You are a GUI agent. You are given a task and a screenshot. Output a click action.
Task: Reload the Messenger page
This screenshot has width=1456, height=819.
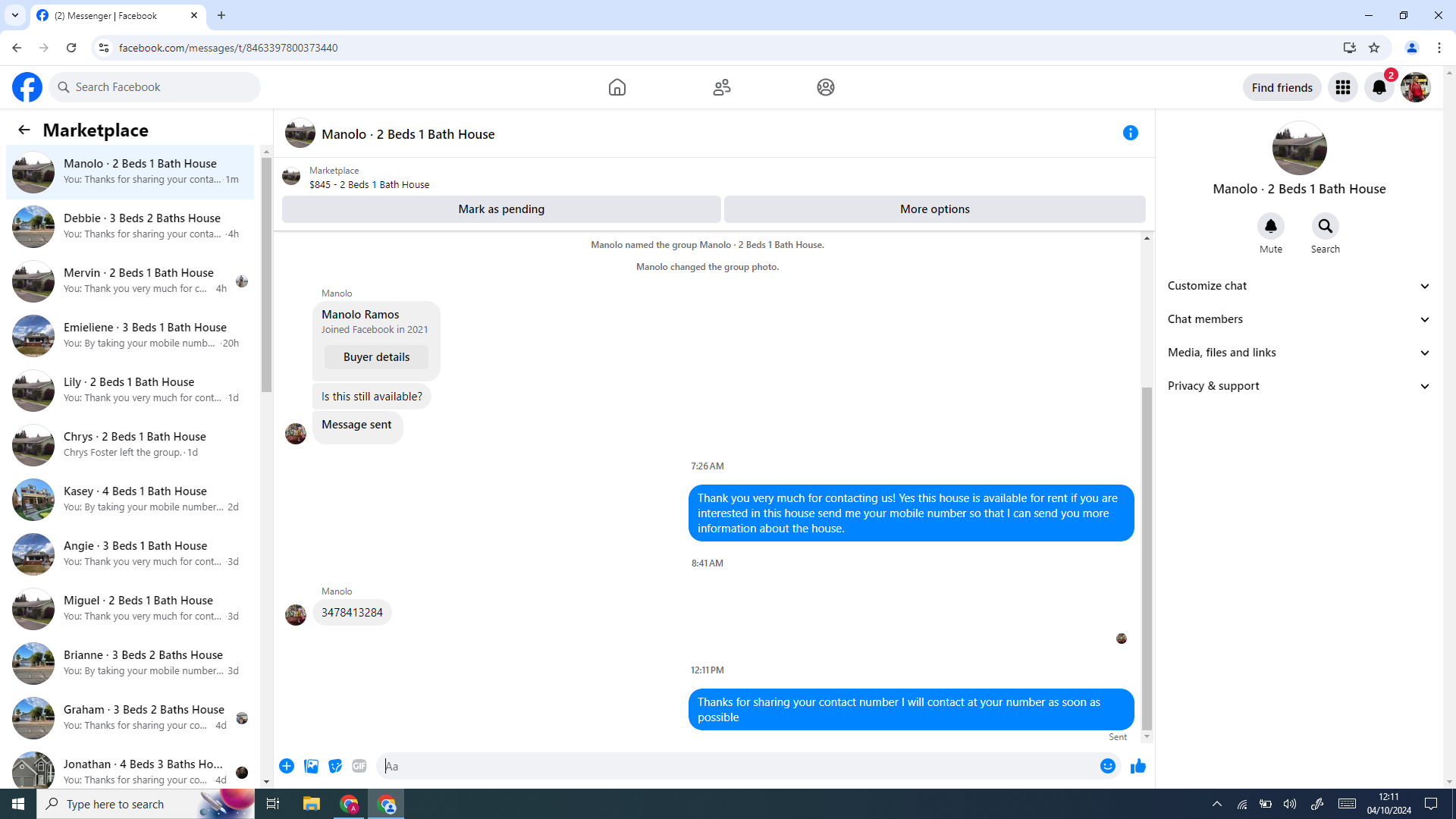pyautogui.click(x=71, y=48)
